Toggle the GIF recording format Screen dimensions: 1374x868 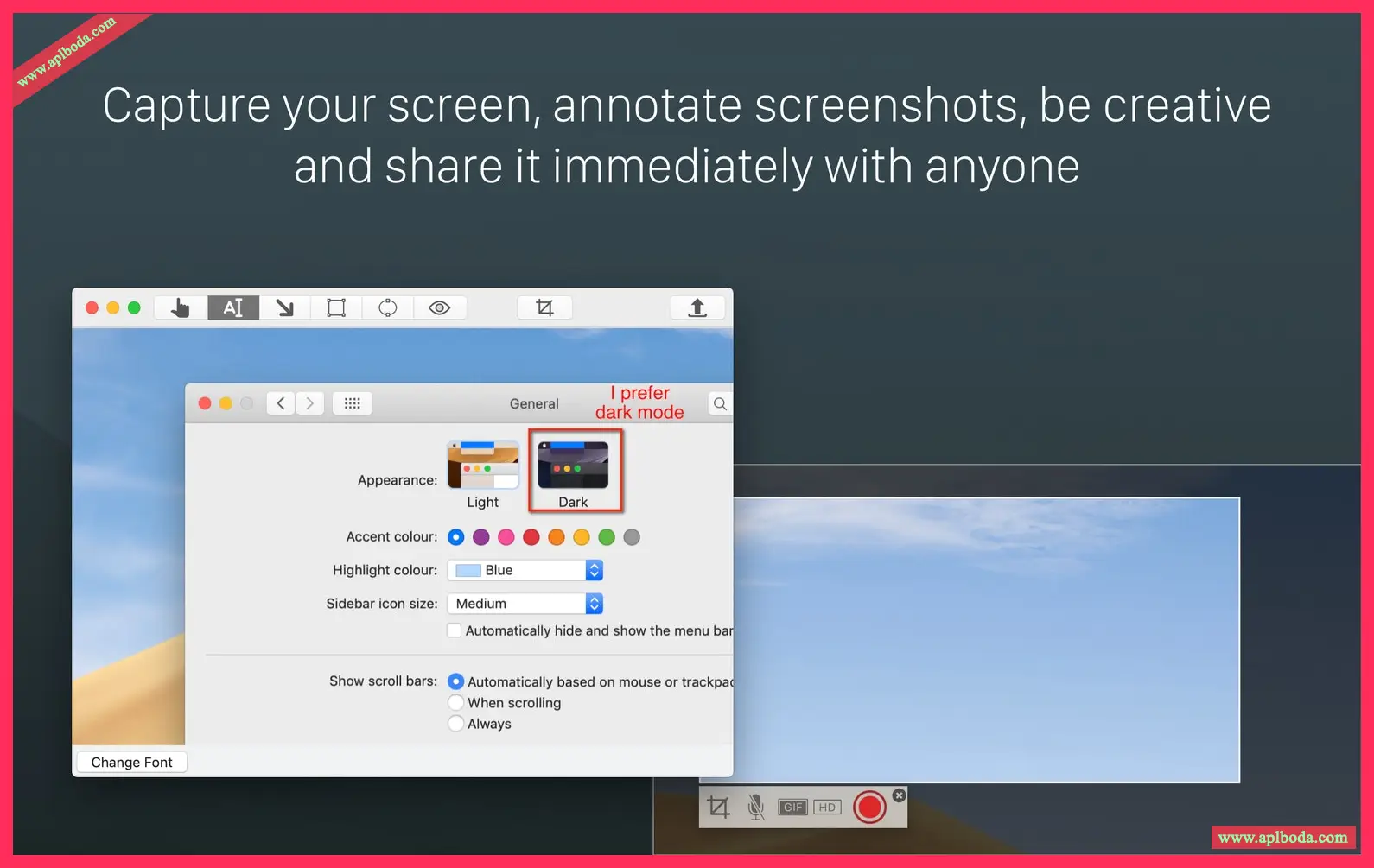[792, 807]
